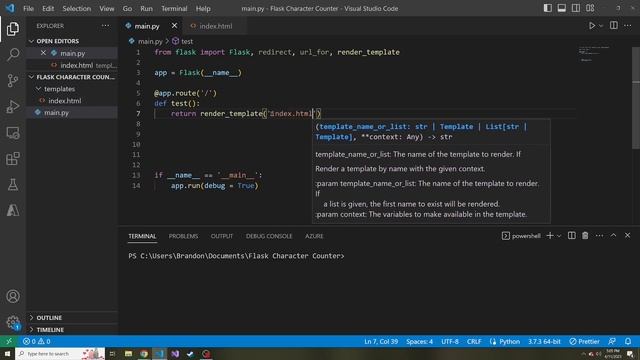Toggle secondary side bar layout icon

(576, 8)
